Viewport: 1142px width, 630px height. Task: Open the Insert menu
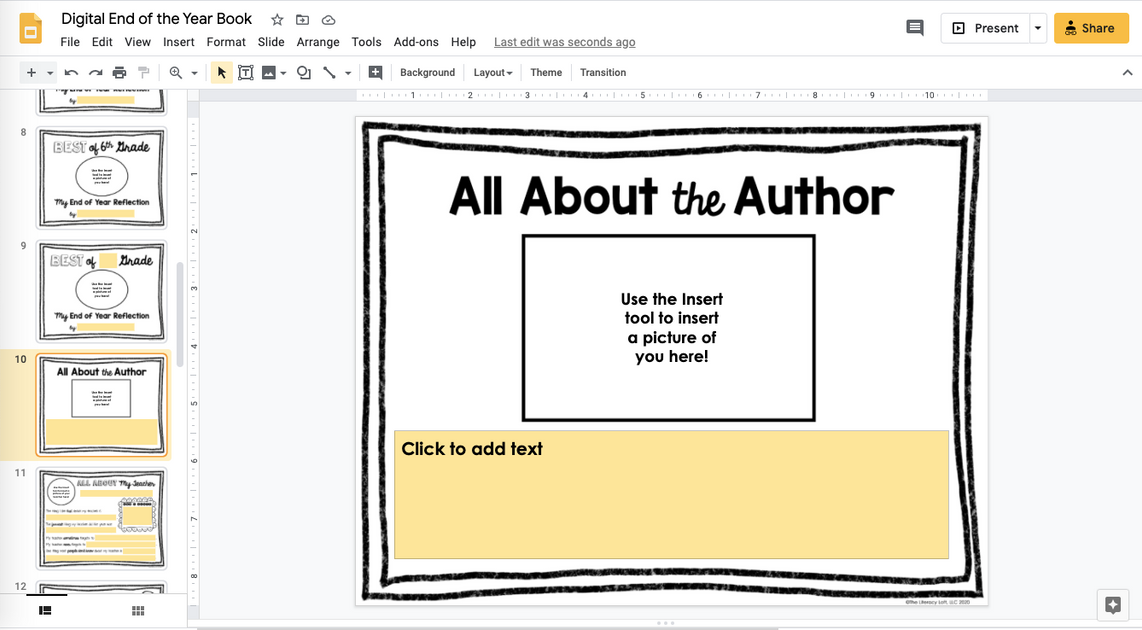coord(178,42)
